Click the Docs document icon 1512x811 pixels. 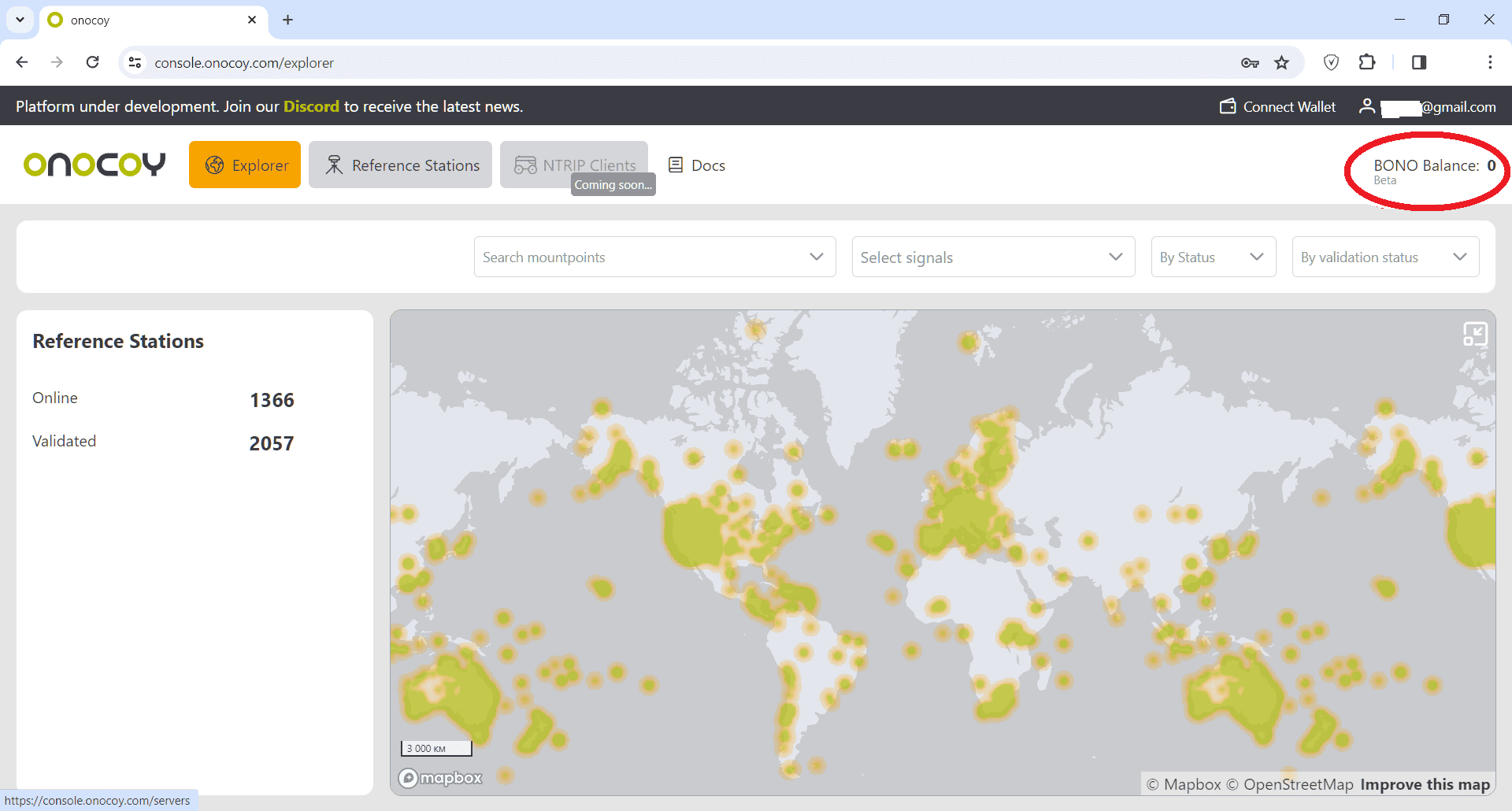[x=676, y=165]
